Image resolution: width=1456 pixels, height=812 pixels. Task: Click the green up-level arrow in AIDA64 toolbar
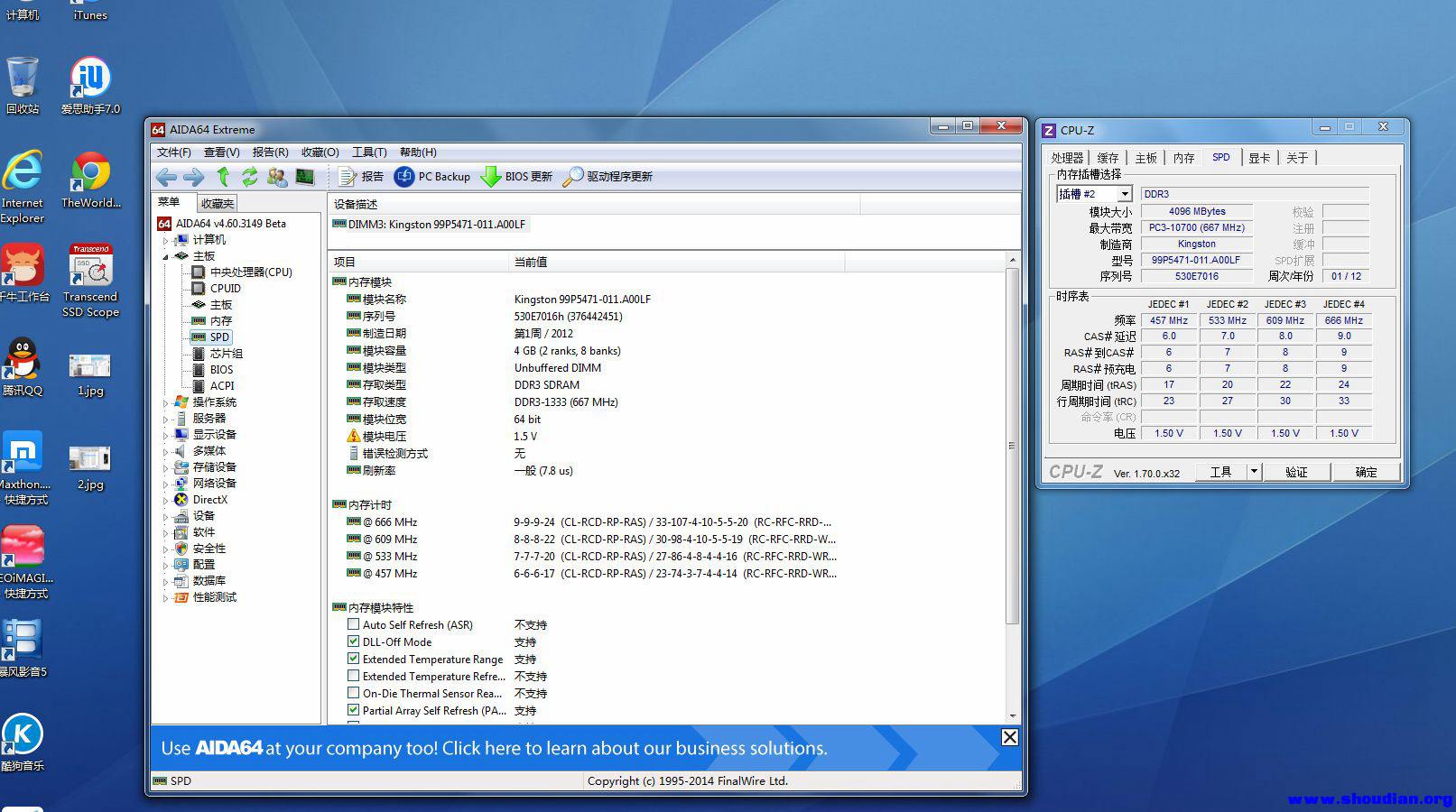[223, 177]
